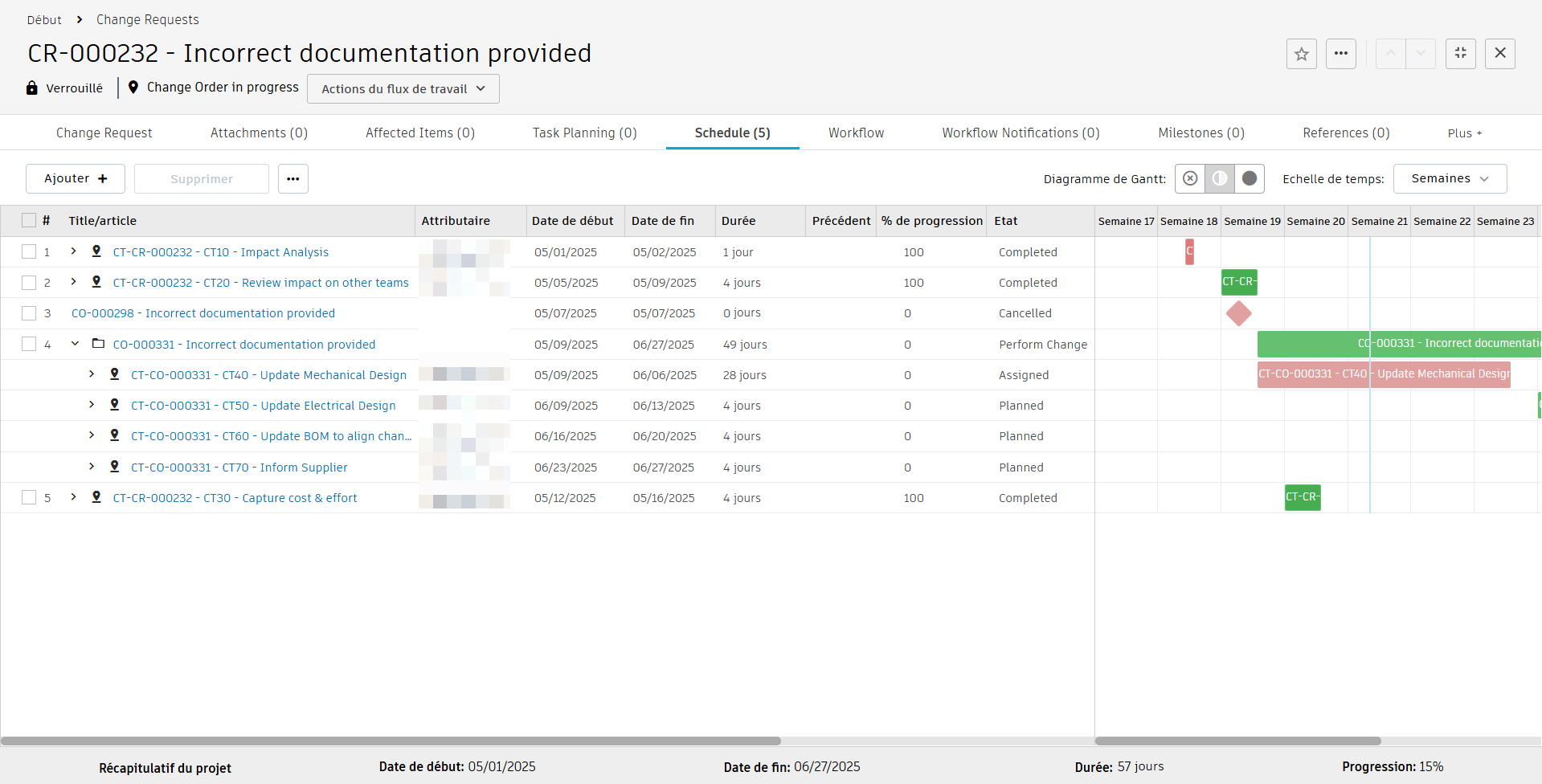Check the box for row 1 Impact Analysis

tap(29, 252)
